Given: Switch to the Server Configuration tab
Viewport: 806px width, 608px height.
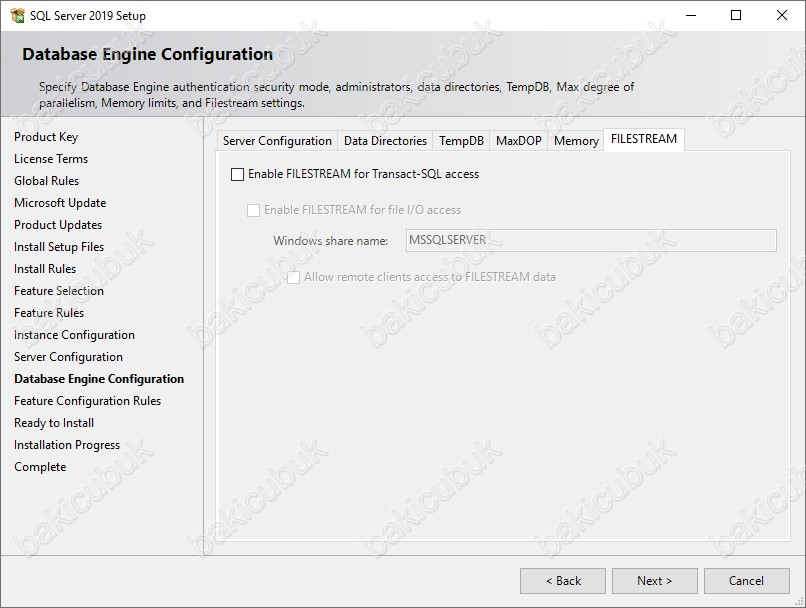Looking at the screenshot, I should point(277,140).
